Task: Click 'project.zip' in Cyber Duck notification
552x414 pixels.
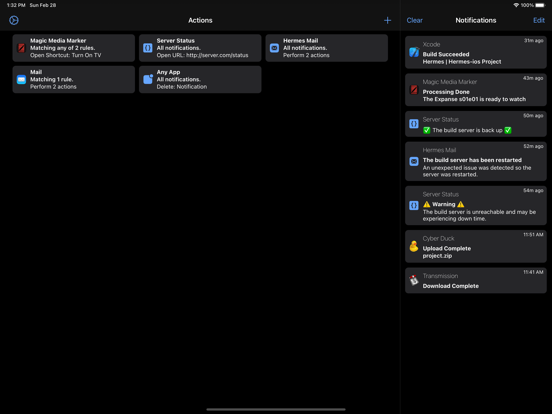Action: (x=437, y=256)
